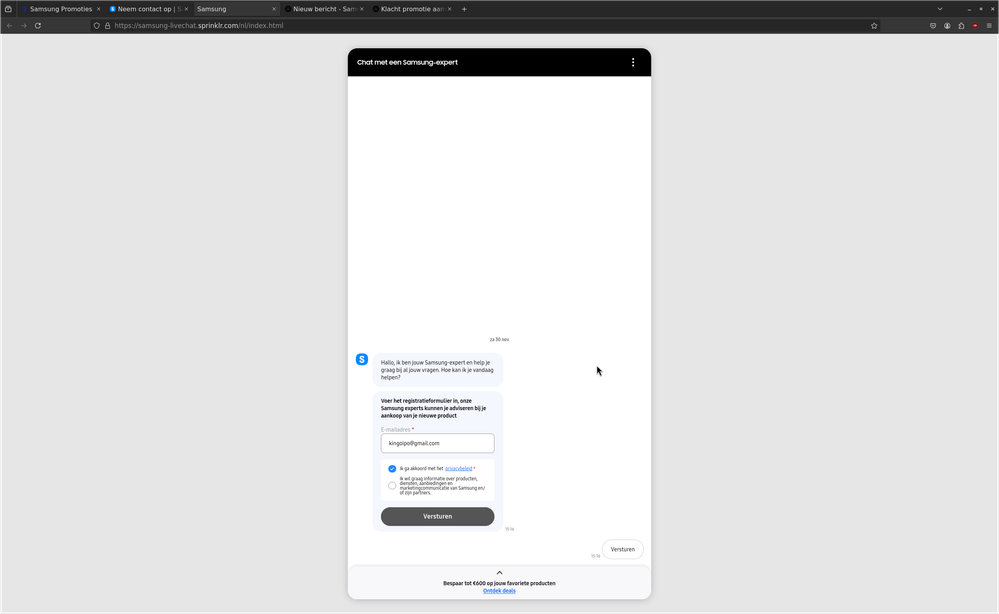Click the 'za 30 nov' date label
This screenshot has height=614, width=999.
(500, 339)
